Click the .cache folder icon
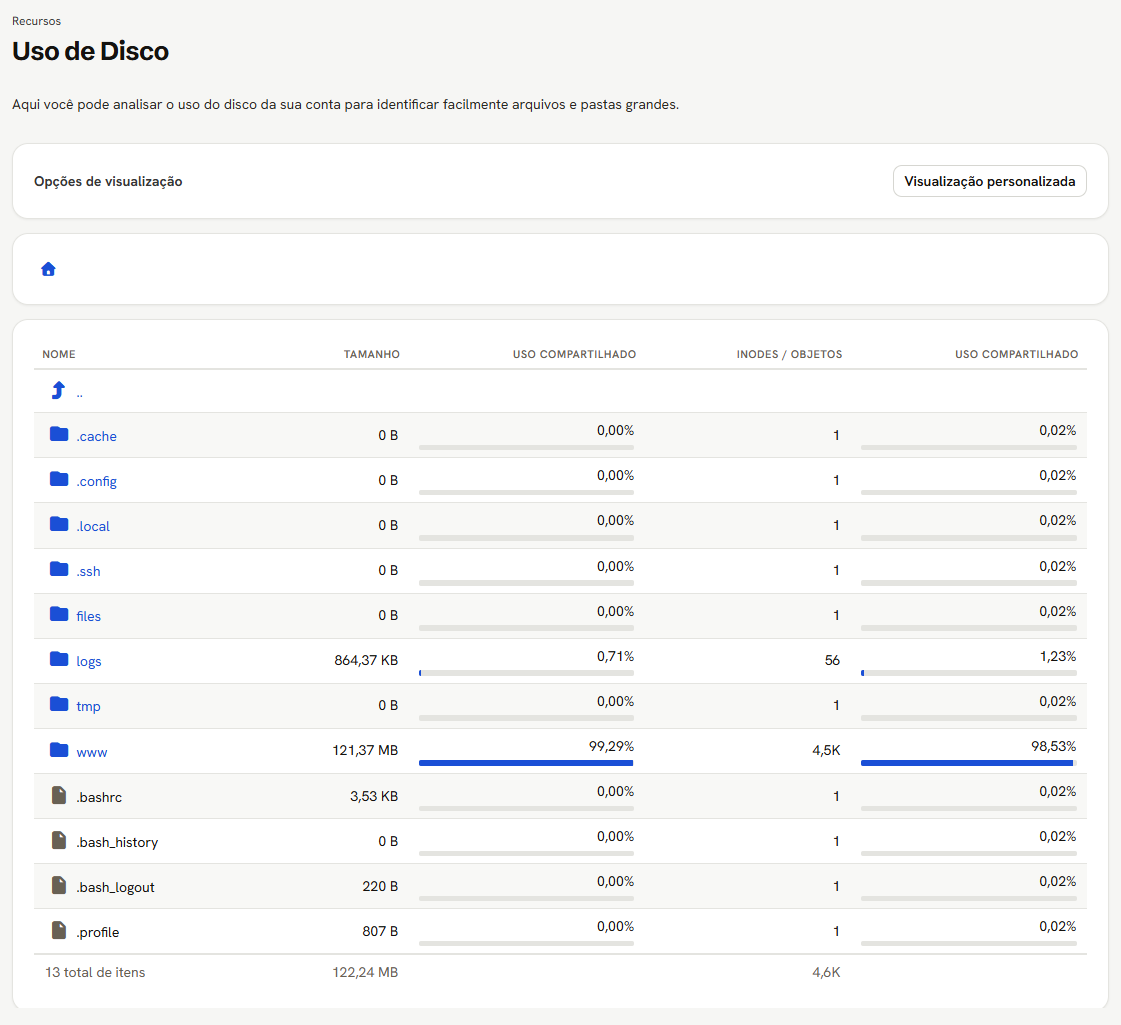The image size is (1121, 1025). click(x=59, y=435)
